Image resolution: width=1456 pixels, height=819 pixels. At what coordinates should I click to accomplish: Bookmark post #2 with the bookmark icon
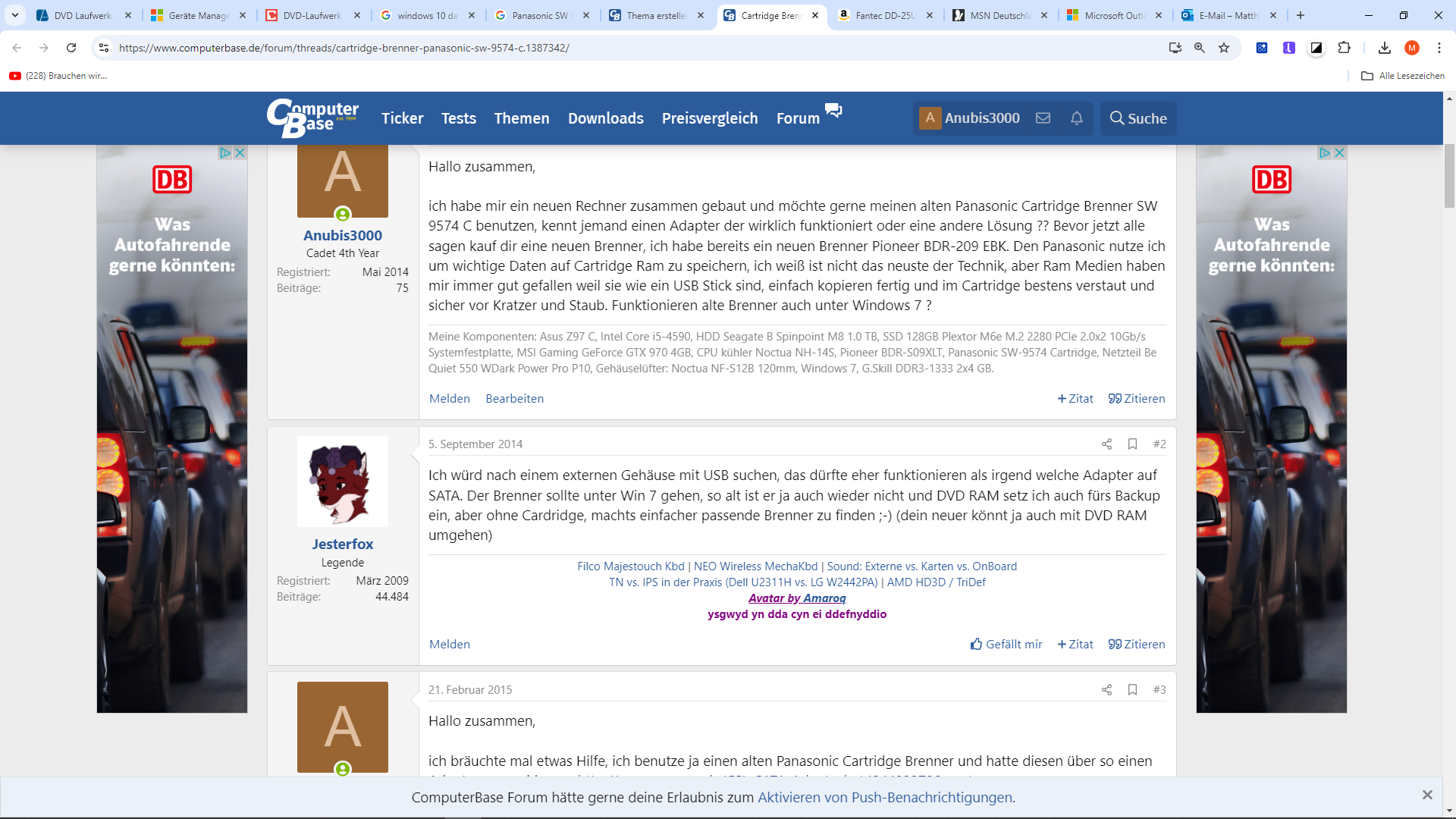[1132, 444]
